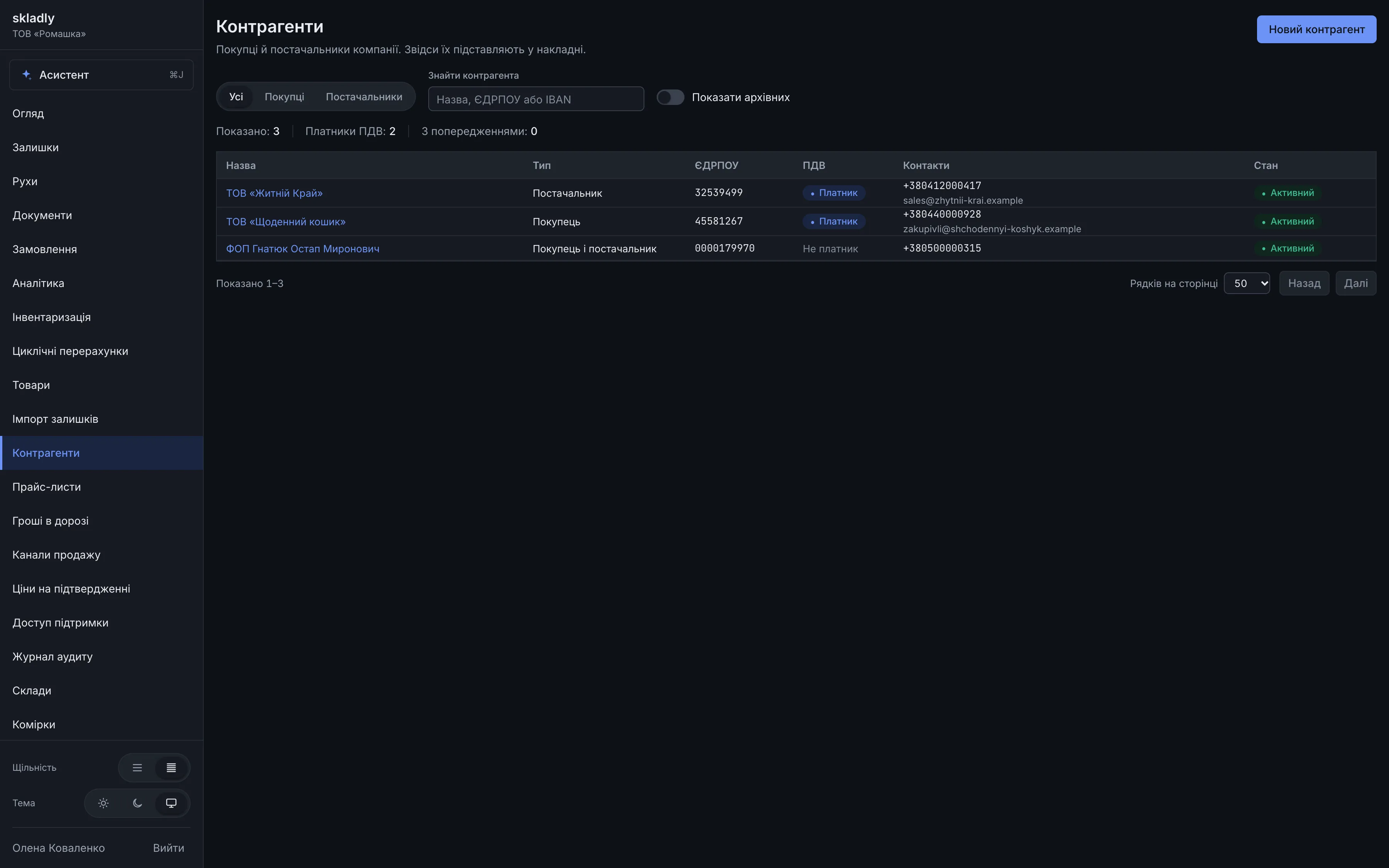Open Імпорт залишків sidebar item
The width and height of the screenshot is (1389, 868).
click(101, 419)
